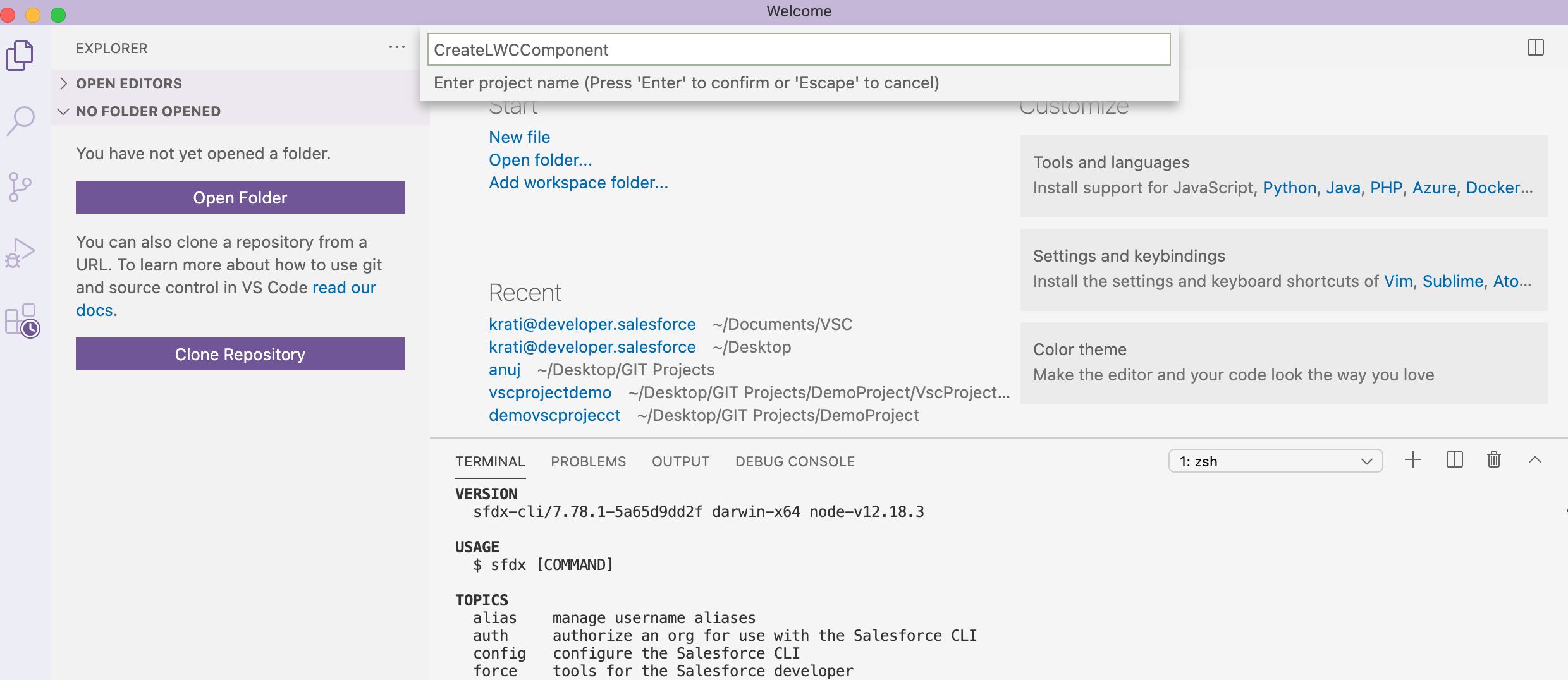Create a new terminal with plus icon
The height and width of the screenshot is (680, 1568).
click(1412, 460)
